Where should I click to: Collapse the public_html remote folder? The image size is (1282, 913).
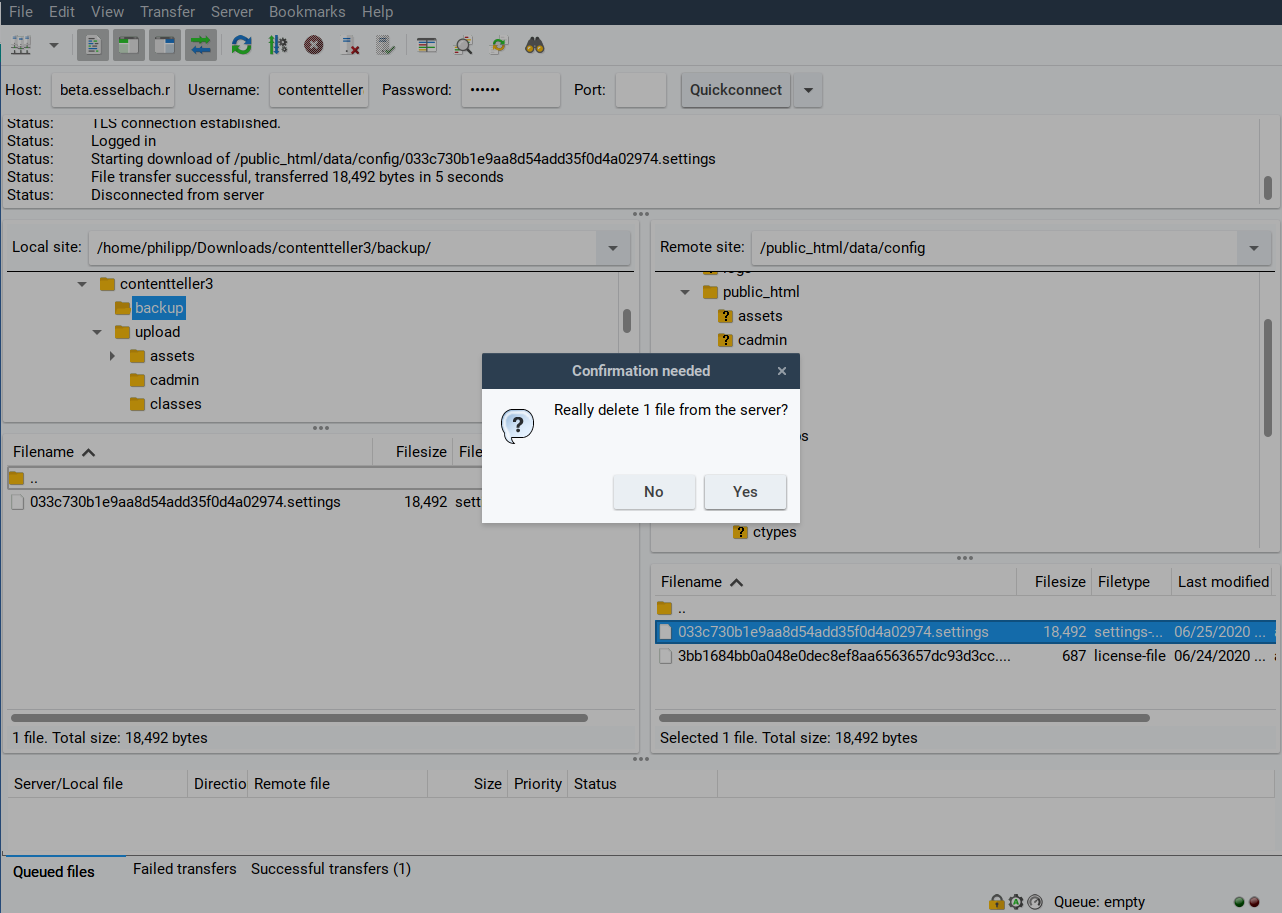coord(685,293)
